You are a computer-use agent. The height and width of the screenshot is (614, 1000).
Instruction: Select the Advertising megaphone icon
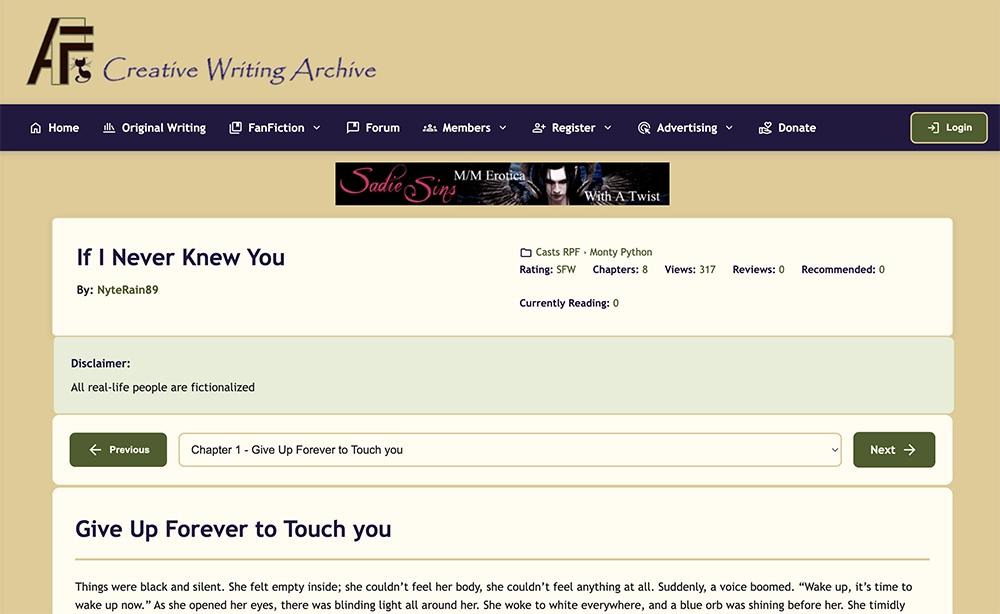tap(644, 127)
